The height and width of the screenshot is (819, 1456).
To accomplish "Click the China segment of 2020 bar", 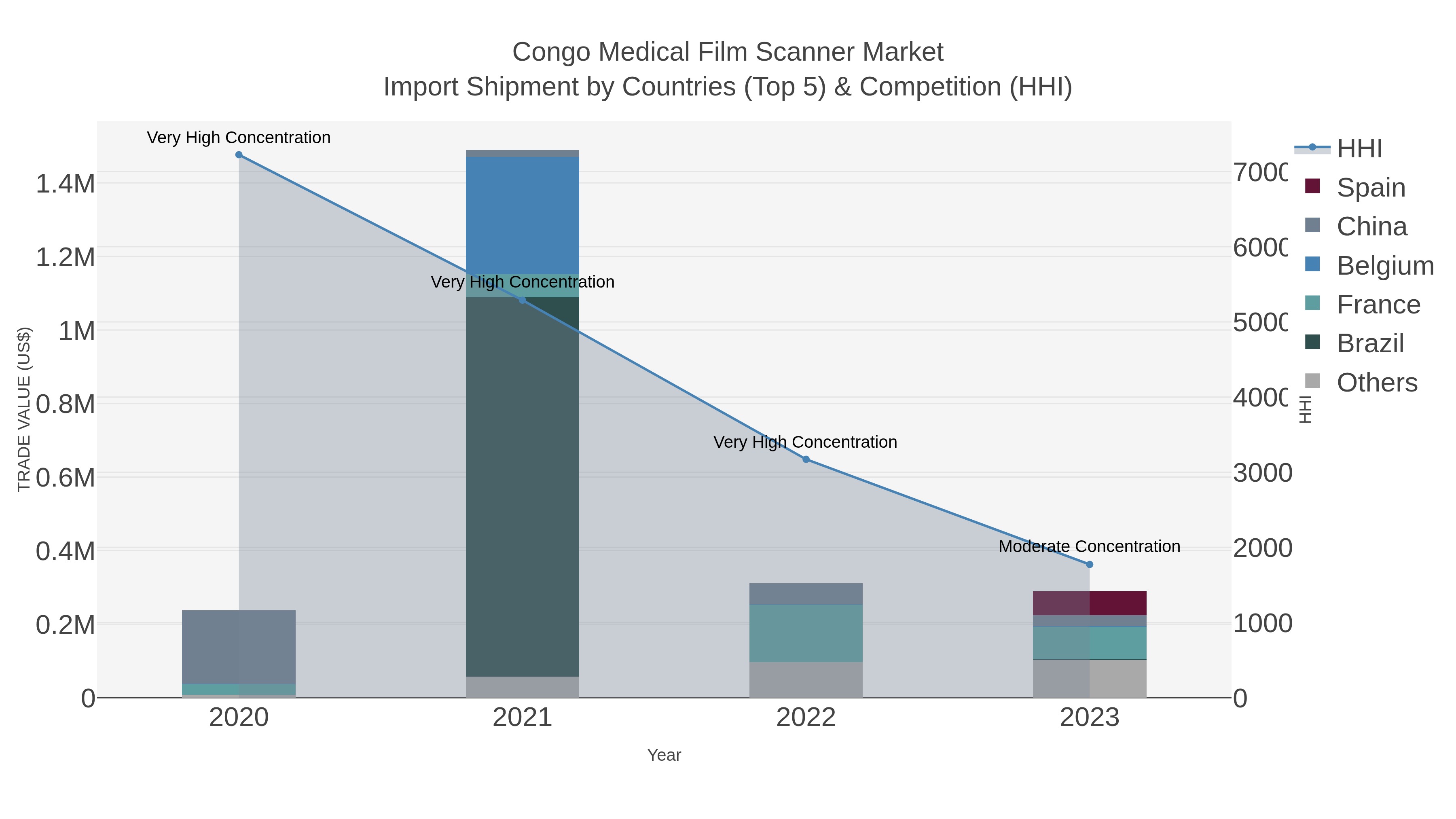I will pos(239,647).
